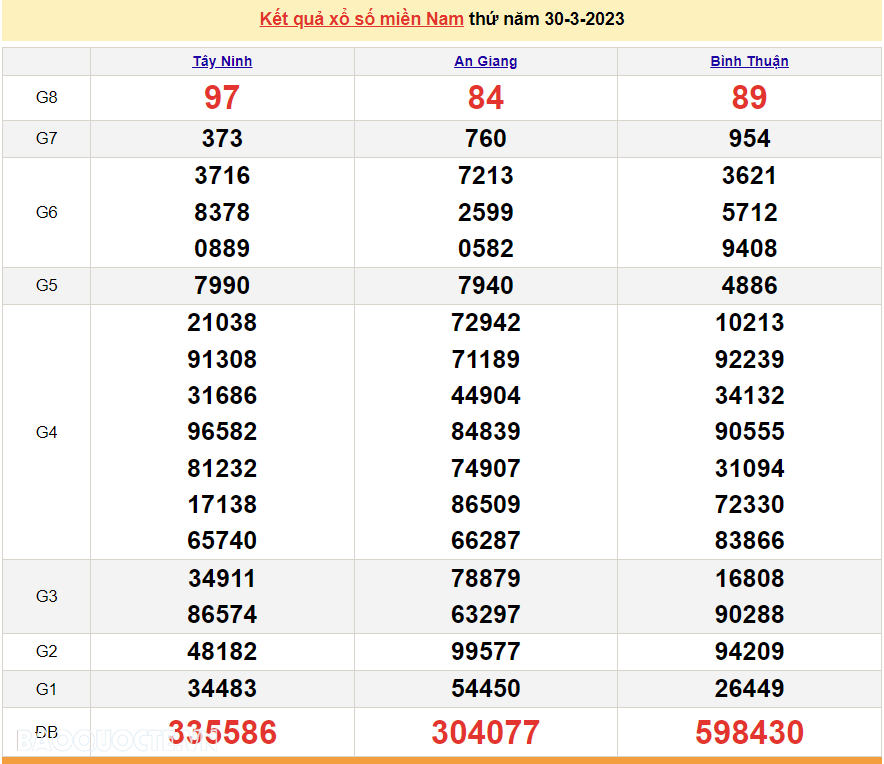Click the G4 row label
Viewport: 884px width, 764px height.
47,432
